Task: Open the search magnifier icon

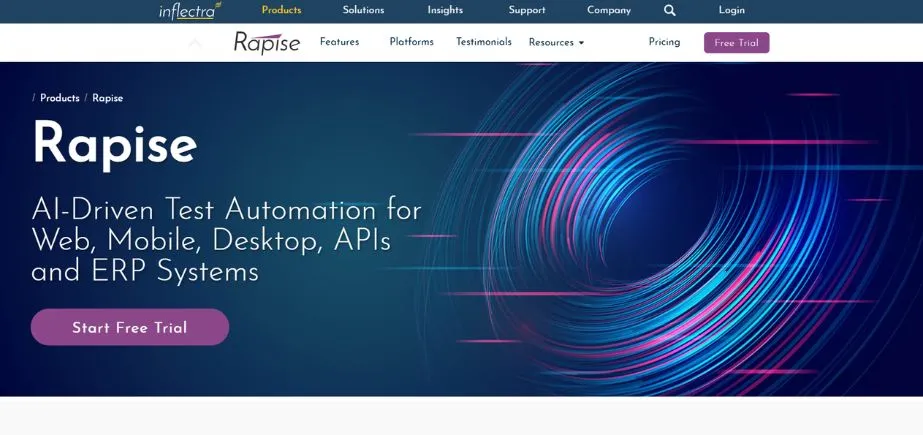Action: (669, 11)
